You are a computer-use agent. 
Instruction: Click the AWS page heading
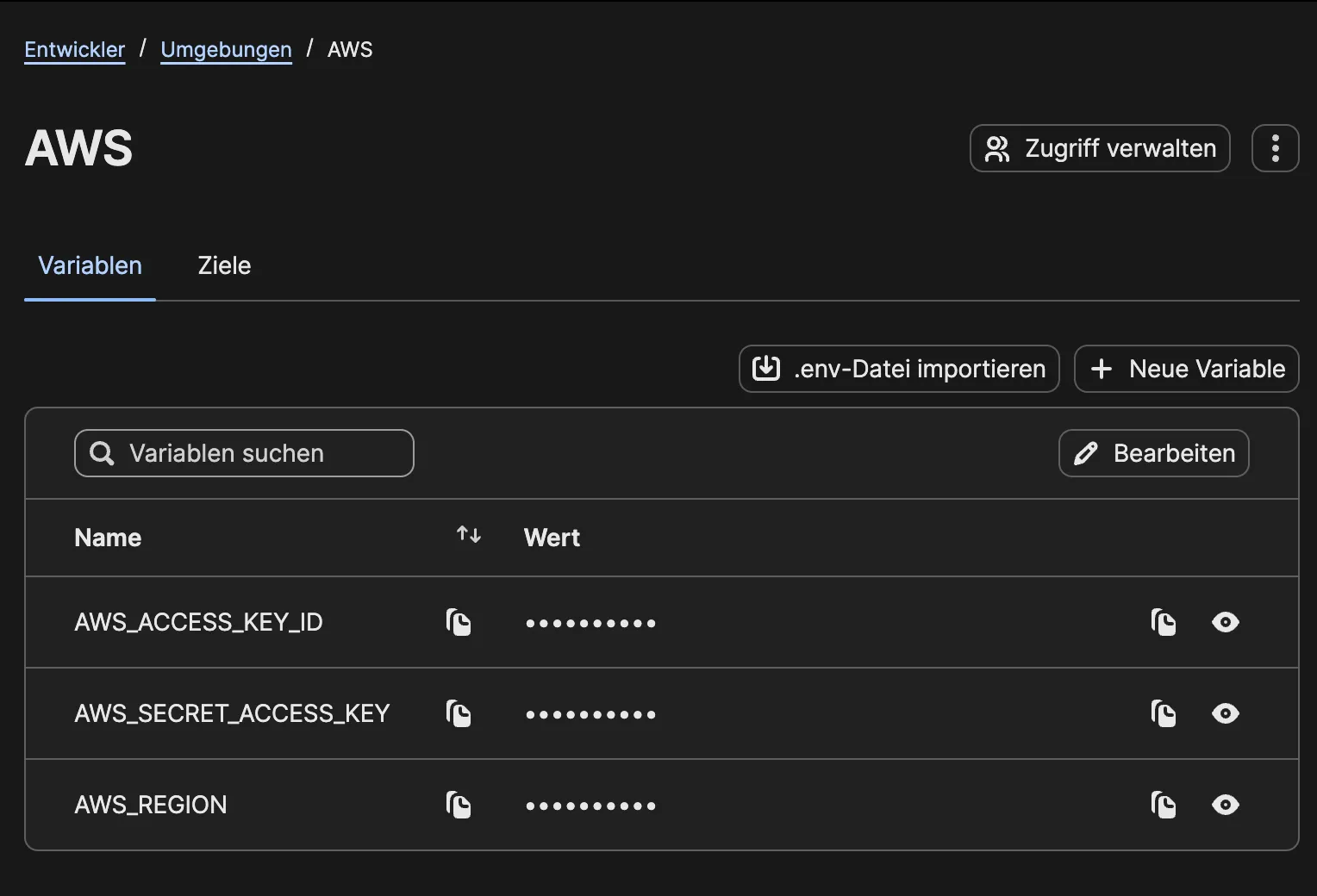[x=79, y=148]
